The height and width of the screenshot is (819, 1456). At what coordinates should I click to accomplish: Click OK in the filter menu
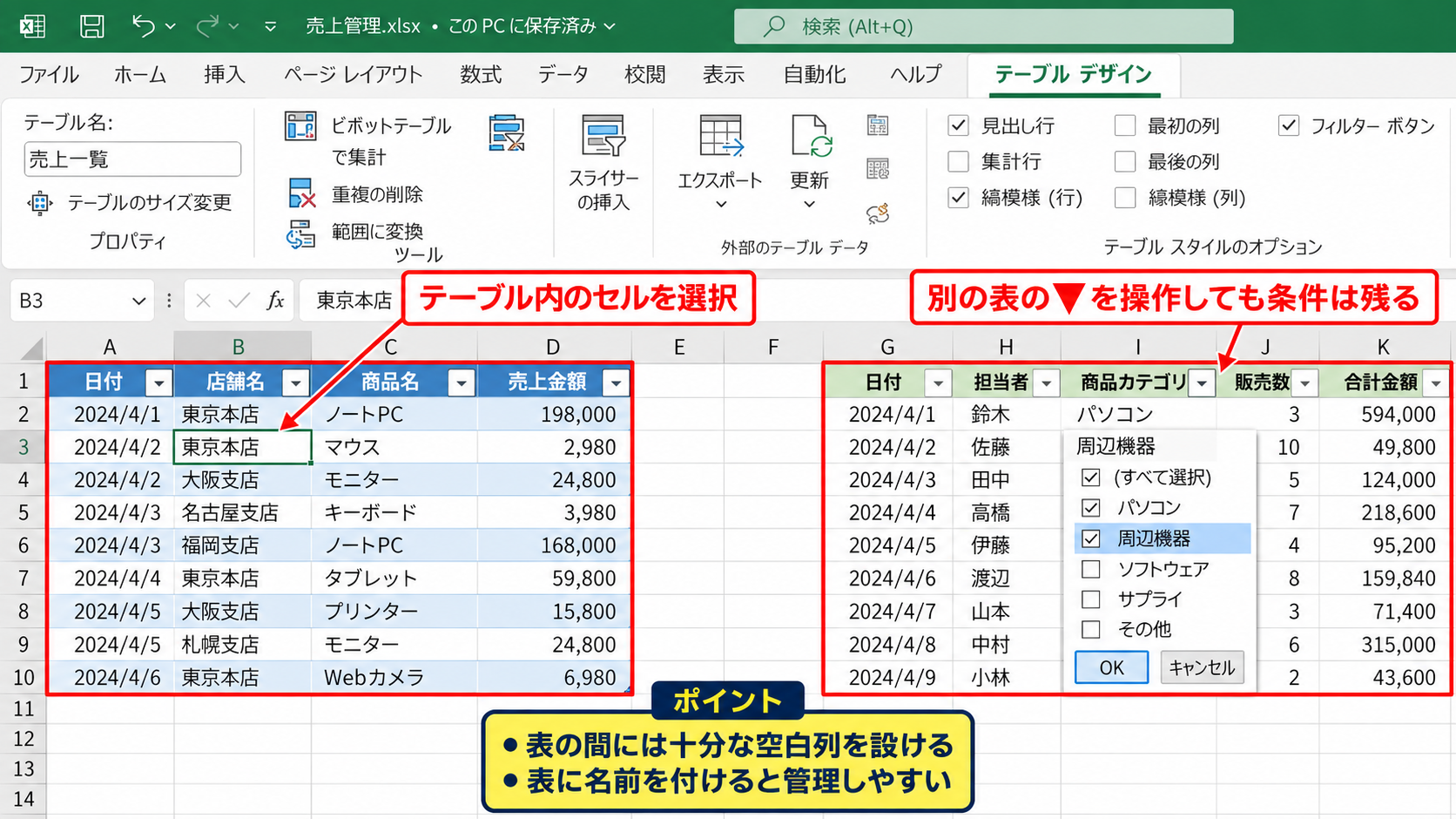click(x=1112, y=667)
